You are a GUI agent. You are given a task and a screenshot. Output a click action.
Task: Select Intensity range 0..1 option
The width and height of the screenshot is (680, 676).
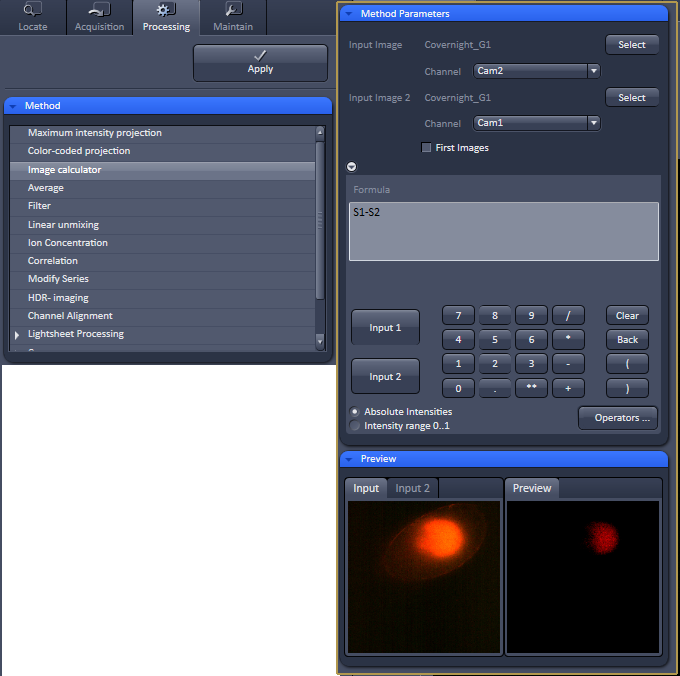[355, 426]
